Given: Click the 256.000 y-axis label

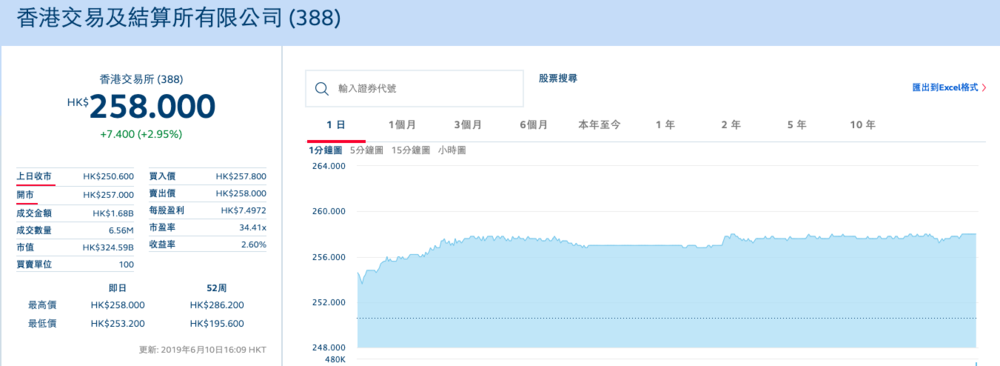Looking at the screenshot, I should point(328,257).
